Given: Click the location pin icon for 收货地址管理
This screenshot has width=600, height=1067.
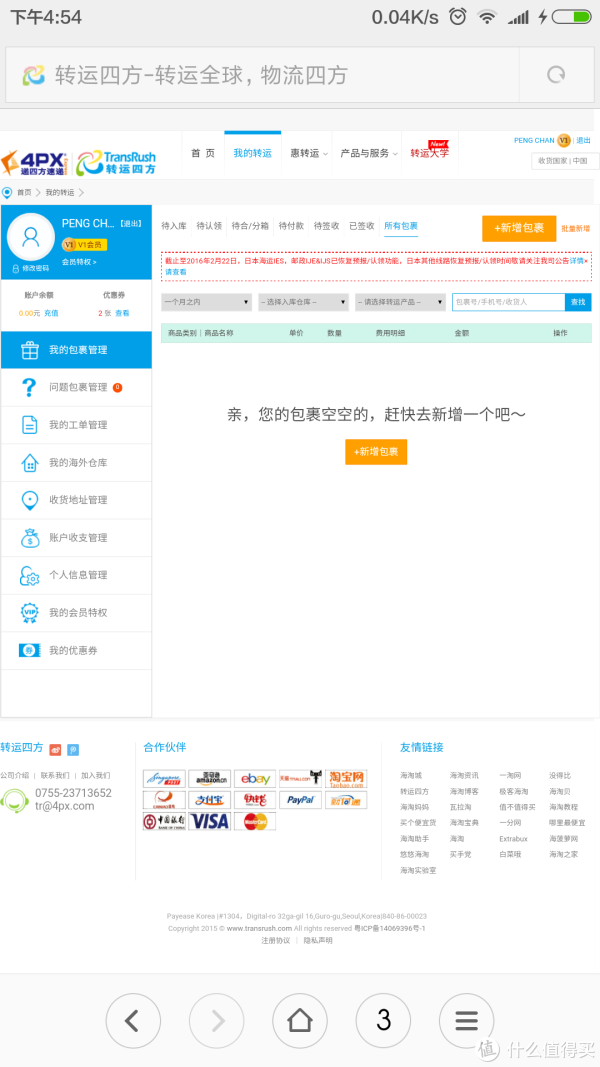Looking at the screenshot, I should click(x=29, y=500).
